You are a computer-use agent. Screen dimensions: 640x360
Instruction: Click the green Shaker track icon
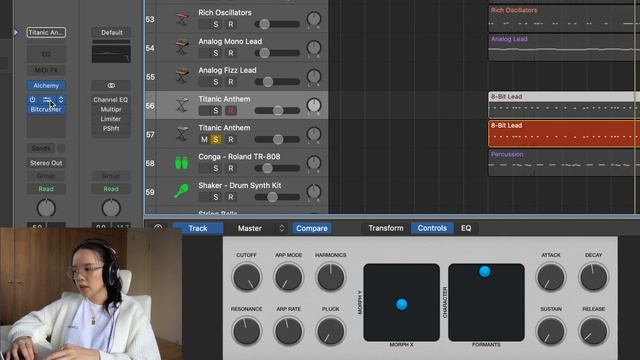click(x=182, y=191)
